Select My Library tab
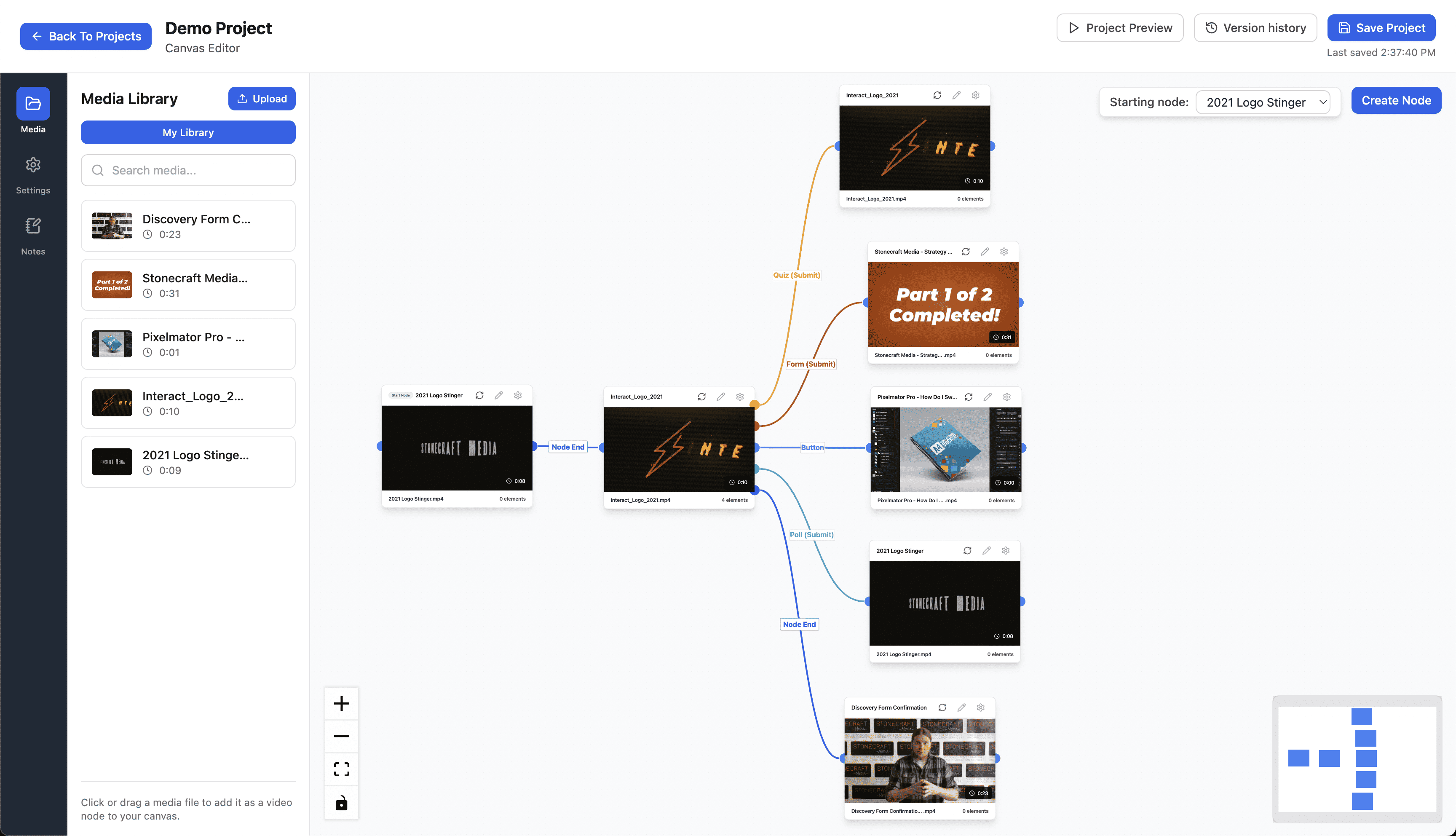Screen dimensions: 1456x836 [x=187, y=132]
